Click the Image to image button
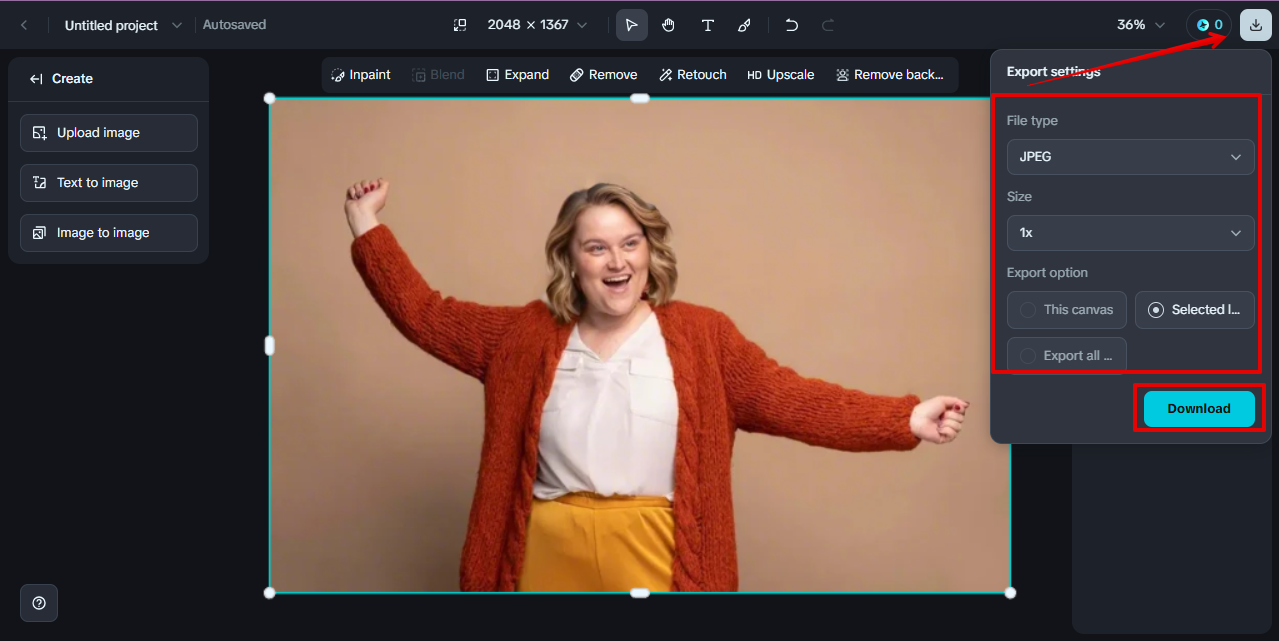Image resolution: width=1279 pixels, height=641 pixels. tap(109, 233)
